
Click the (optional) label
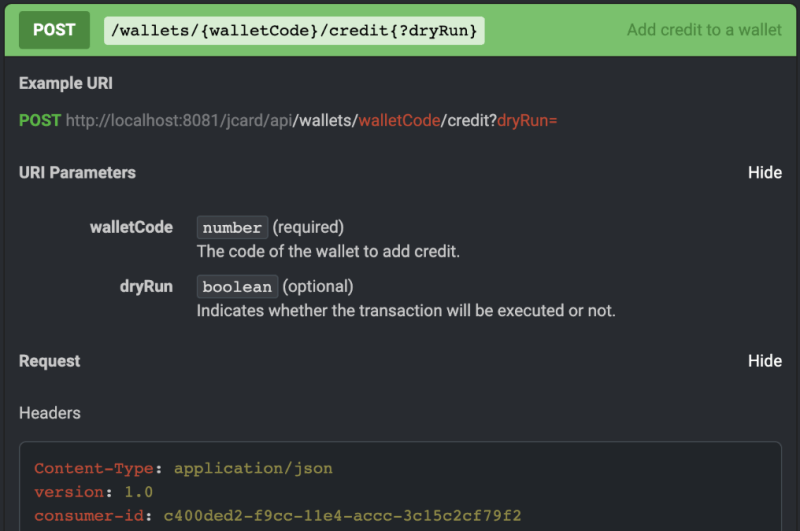coord(318,286)
